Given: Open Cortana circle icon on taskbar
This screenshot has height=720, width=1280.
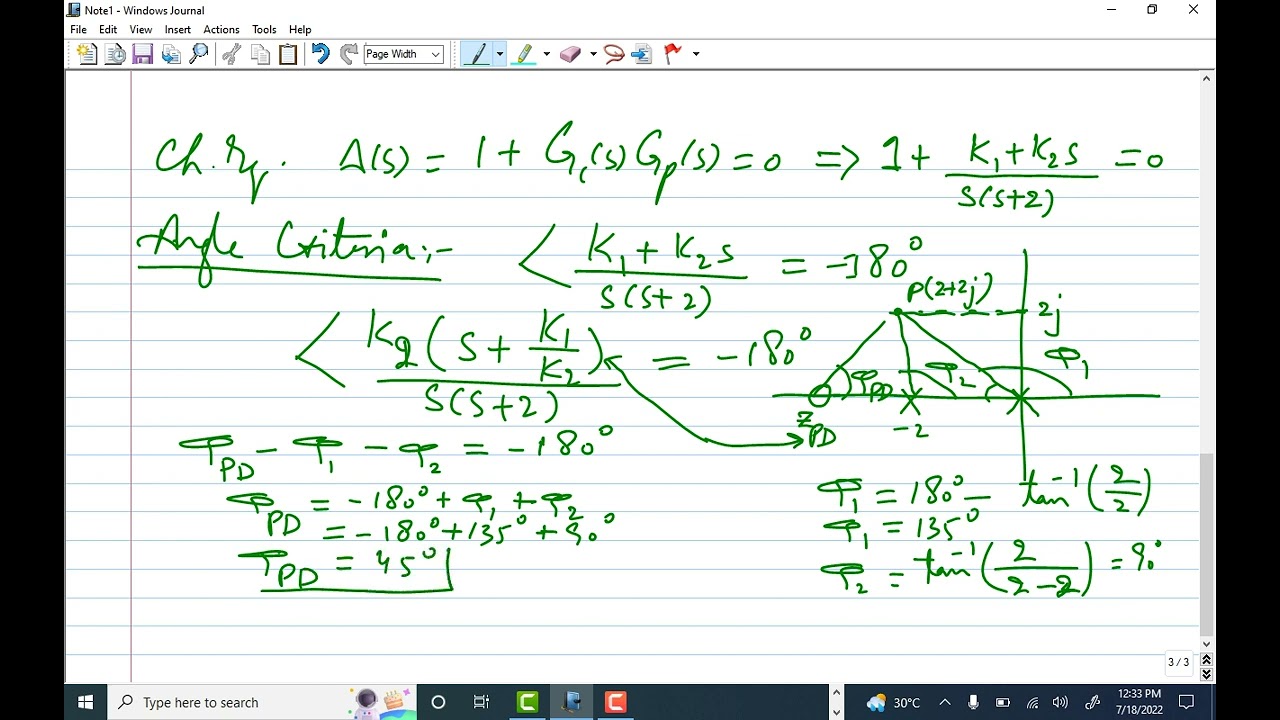Looking at the screenshot, I should [x=438, y=702].
